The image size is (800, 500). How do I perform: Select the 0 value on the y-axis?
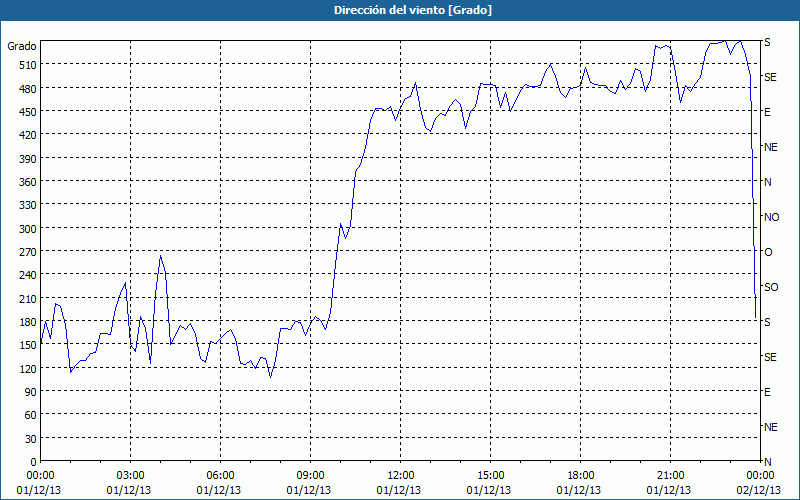(x=34, y=462)
